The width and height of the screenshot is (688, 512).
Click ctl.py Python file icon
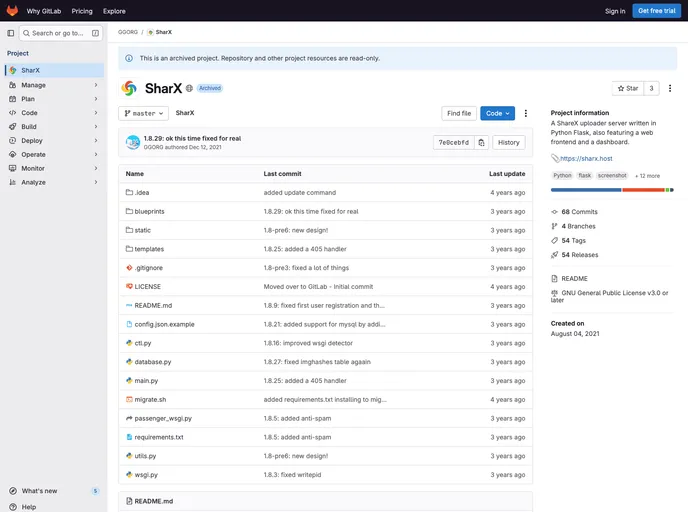[x=129, y=343]
